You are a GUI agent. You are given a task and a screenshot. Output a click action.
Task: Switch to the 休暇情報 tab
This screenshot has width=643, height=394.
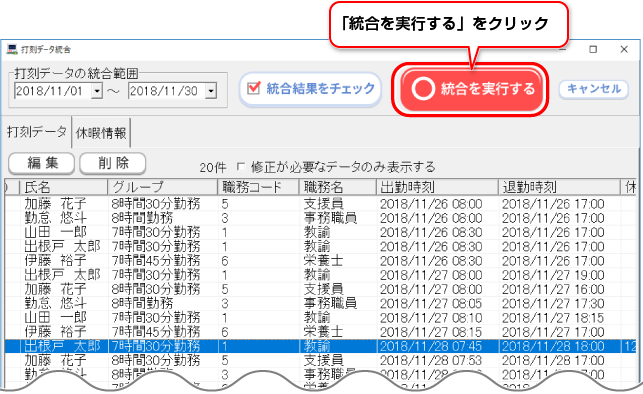[x=101, y=133]
